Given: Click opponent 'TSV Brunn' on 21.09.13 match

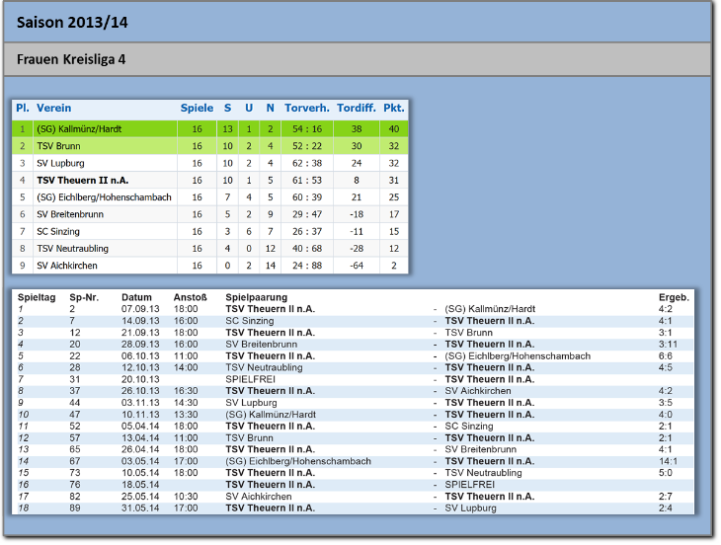Looking at the screenshot, I should [469, 333].
